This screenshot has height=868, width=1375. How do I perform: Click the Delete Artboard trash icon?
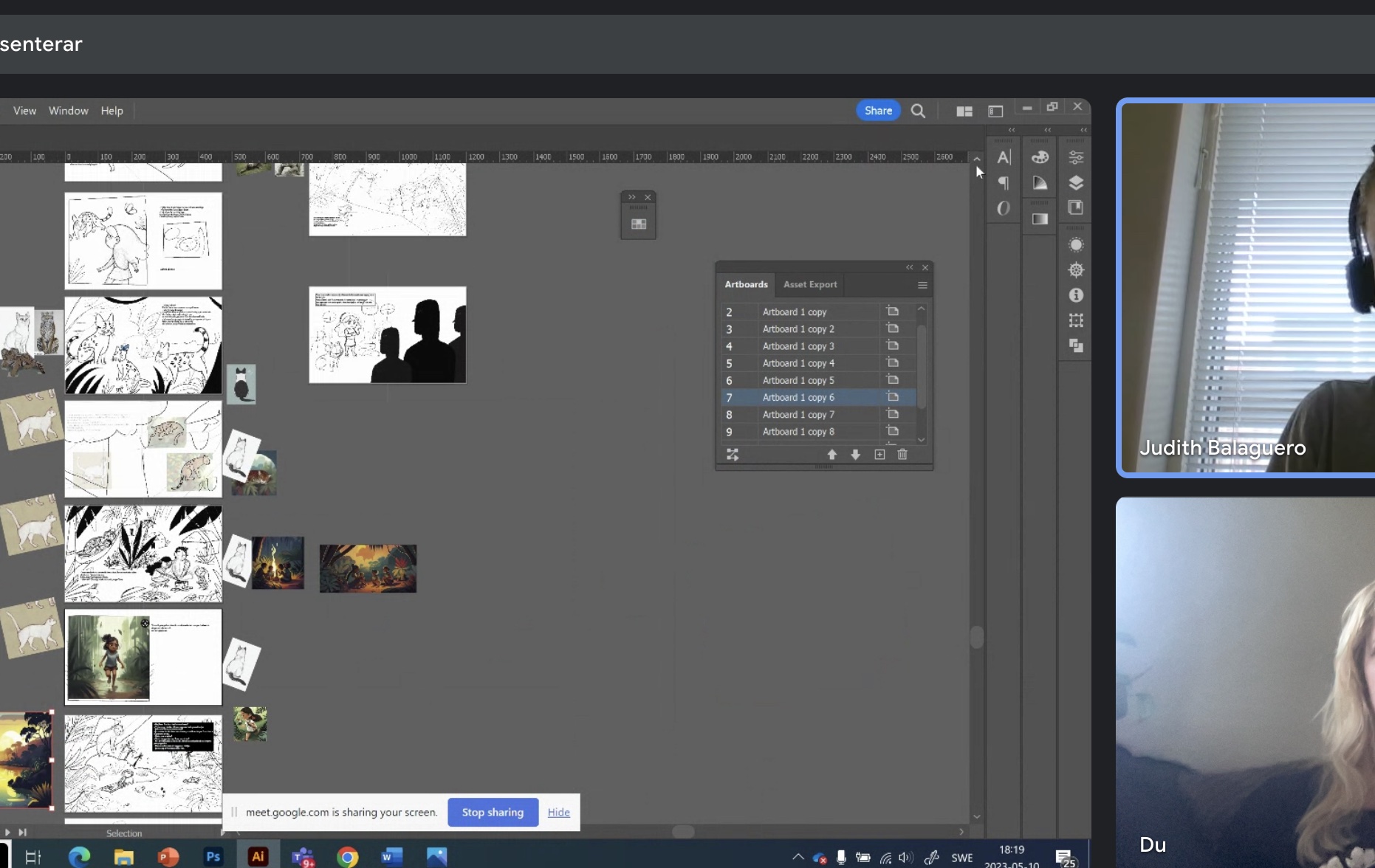[902, 455]
